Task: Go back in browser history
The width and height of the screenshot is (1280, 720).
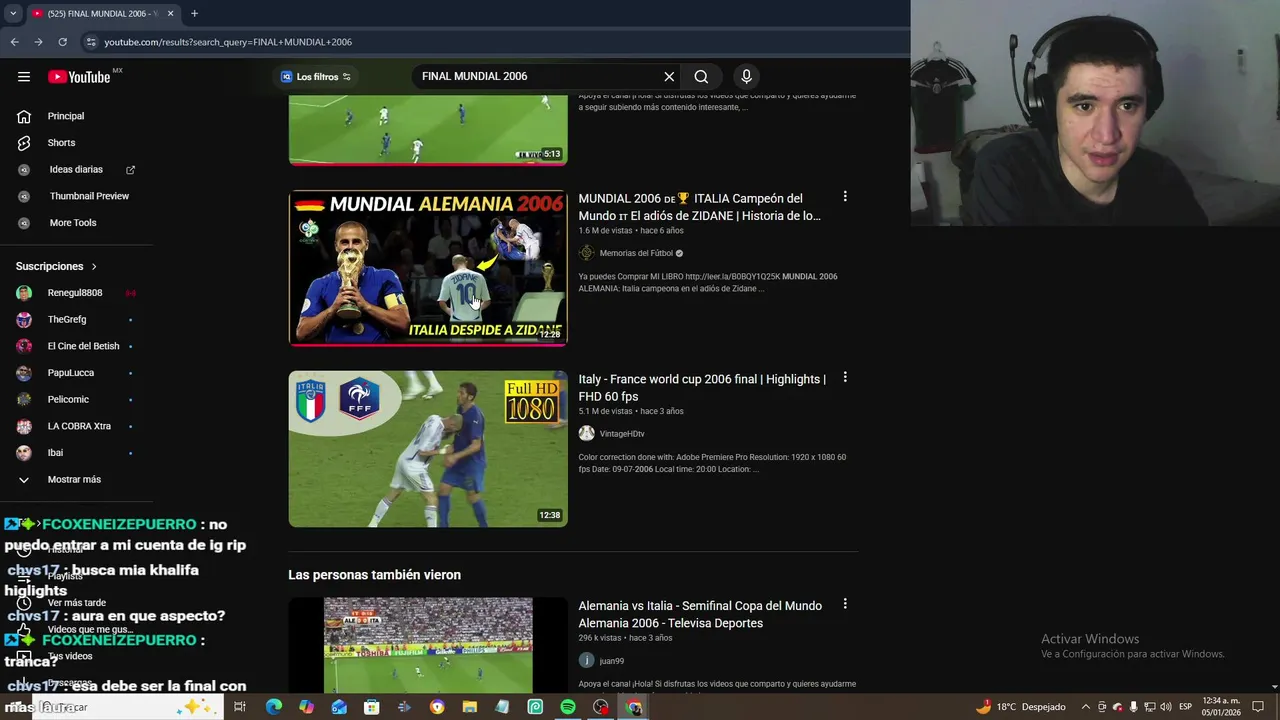Action: pyautogui.click(x=14, y=42)
